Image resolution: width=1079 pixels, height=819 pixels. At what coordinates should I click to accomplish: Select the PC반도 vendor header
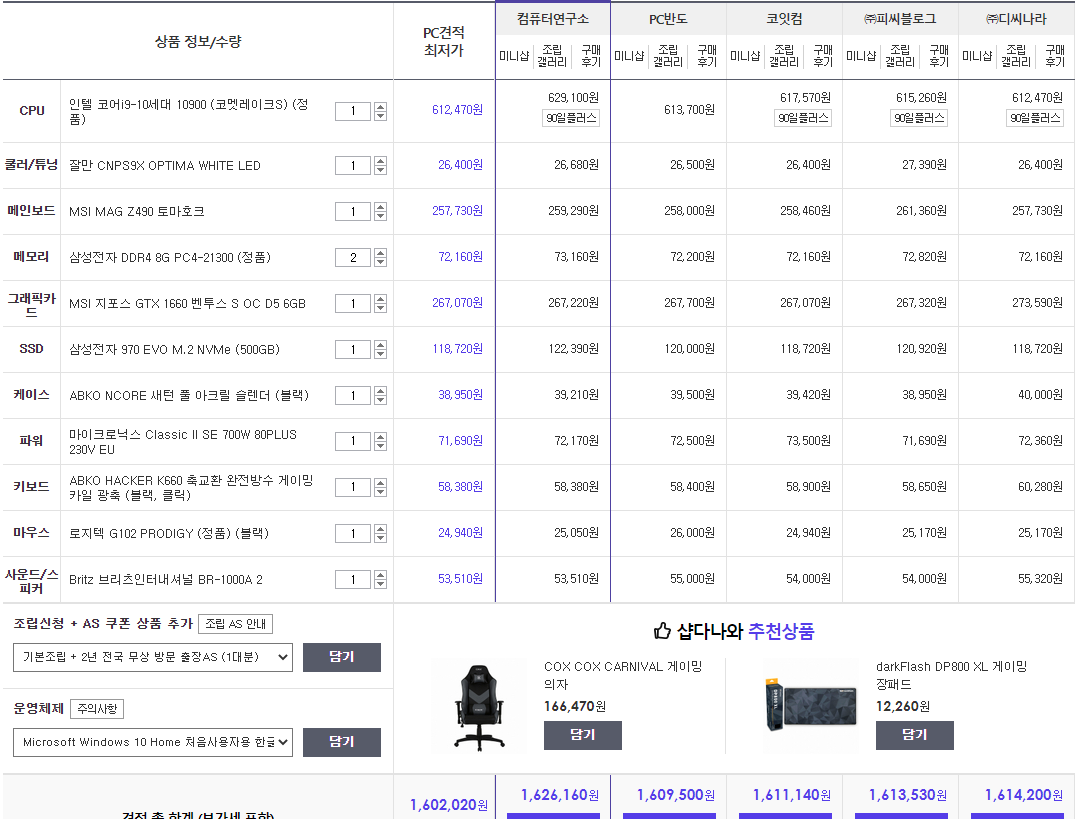point(668,19)
